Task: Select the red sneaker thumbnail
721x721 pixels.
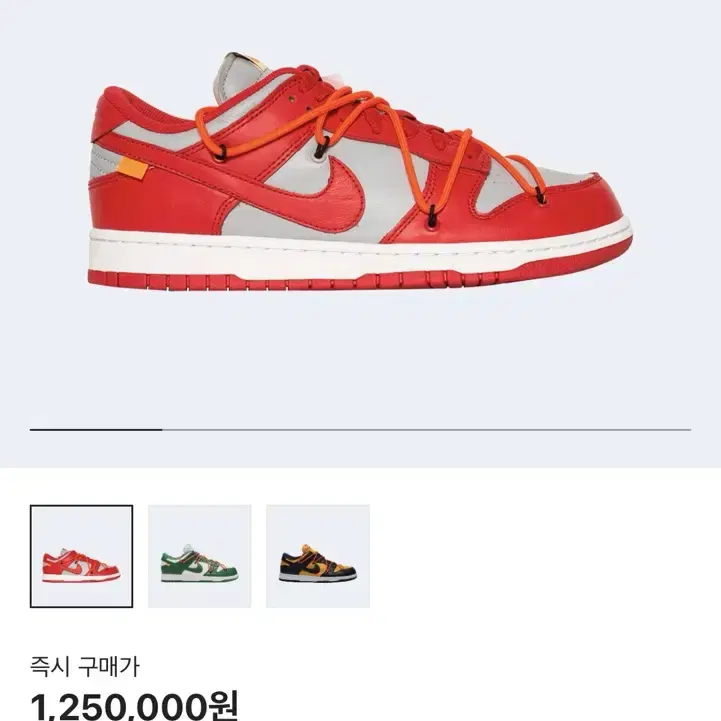Action: pos(81,556)
